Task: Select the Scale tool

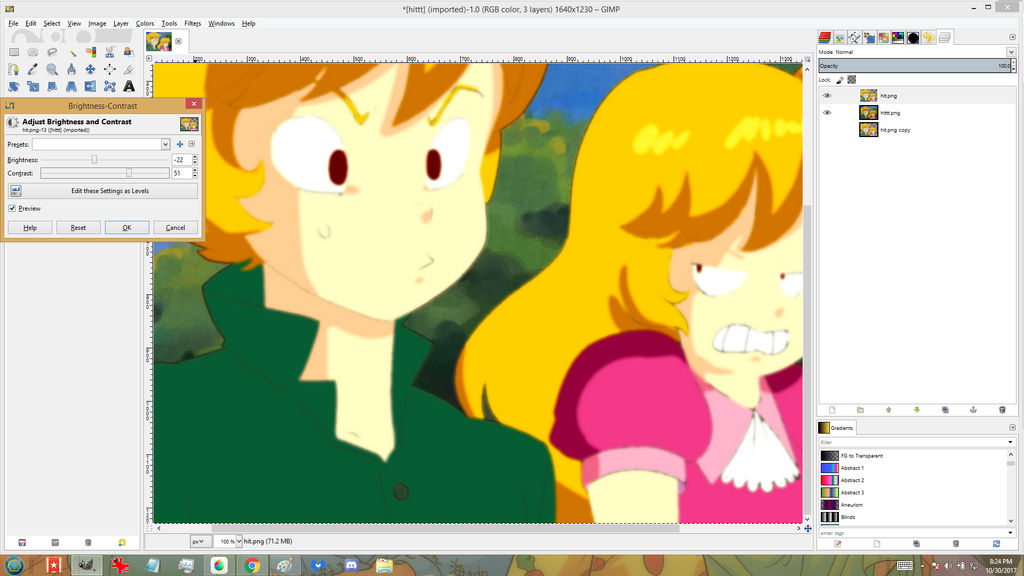Action: (x=33, y=86)
